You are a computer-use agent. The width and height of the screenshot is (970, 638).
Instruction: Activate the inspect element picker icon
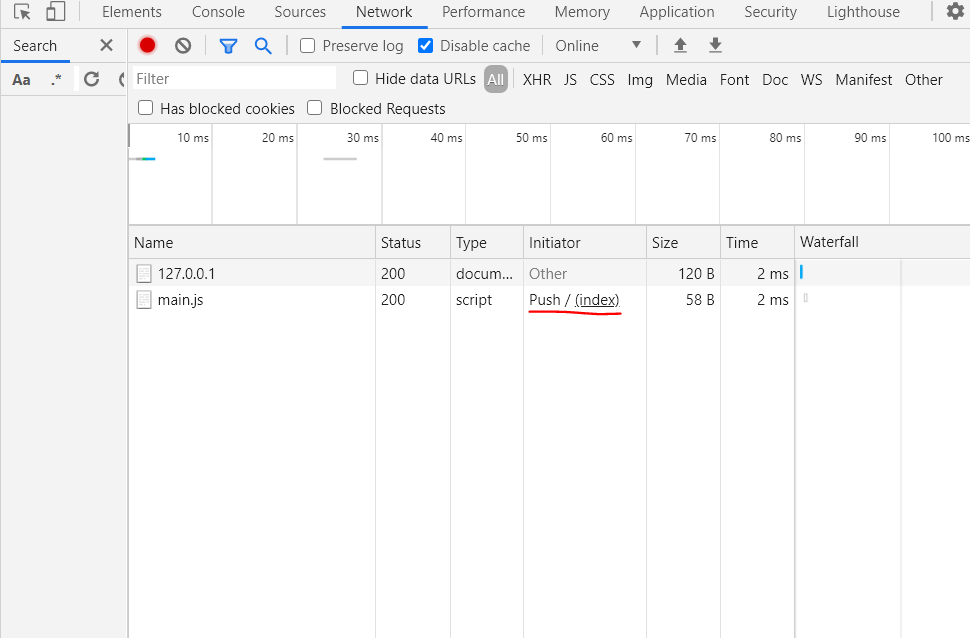click(x=22, y=12)
